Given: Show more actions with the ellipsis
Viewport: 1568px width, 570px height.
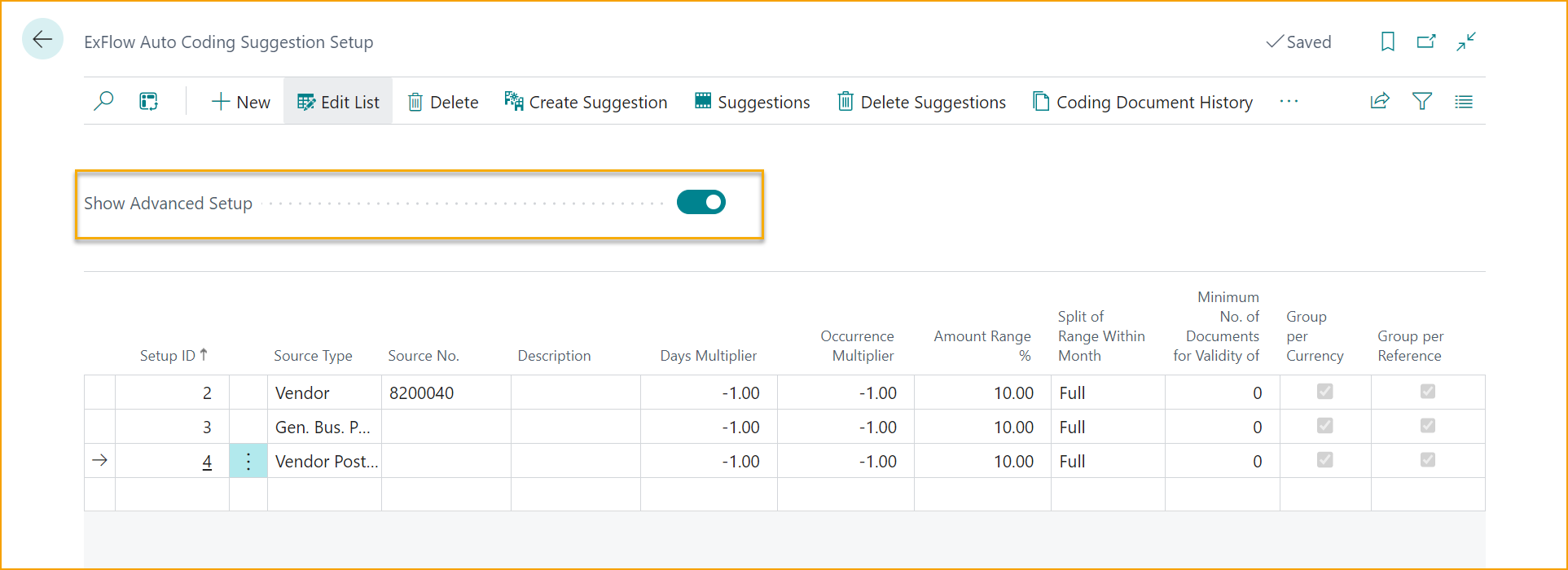Looking at the screenshot, I should point(1289,101).
